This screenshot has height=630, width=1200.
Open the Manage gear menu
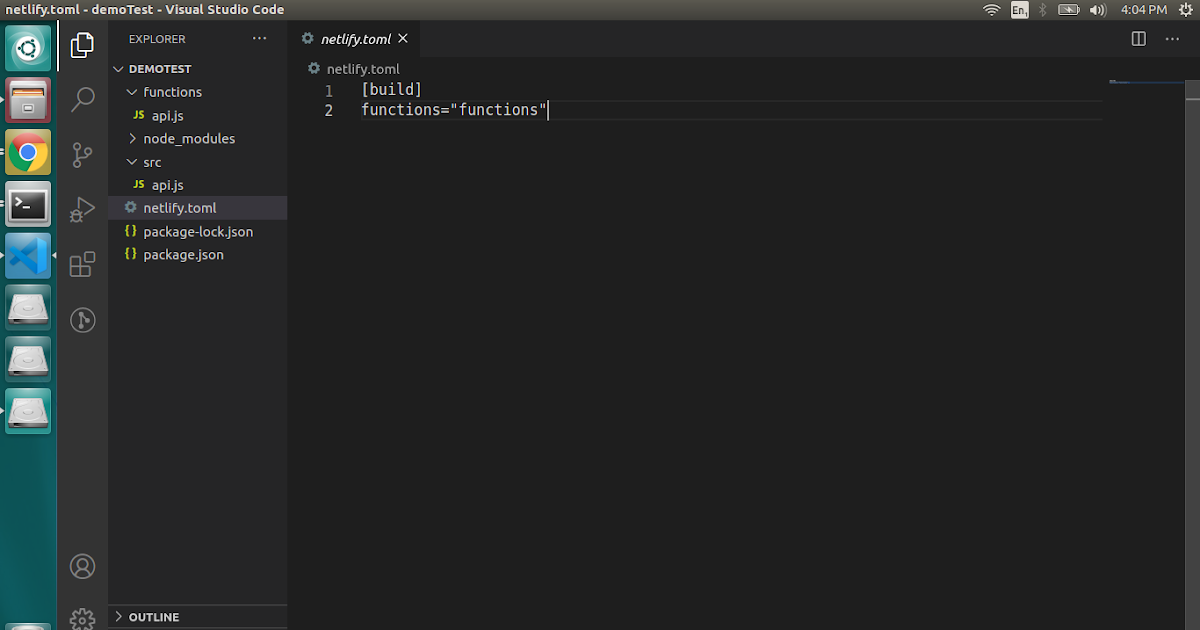[82, 618]
